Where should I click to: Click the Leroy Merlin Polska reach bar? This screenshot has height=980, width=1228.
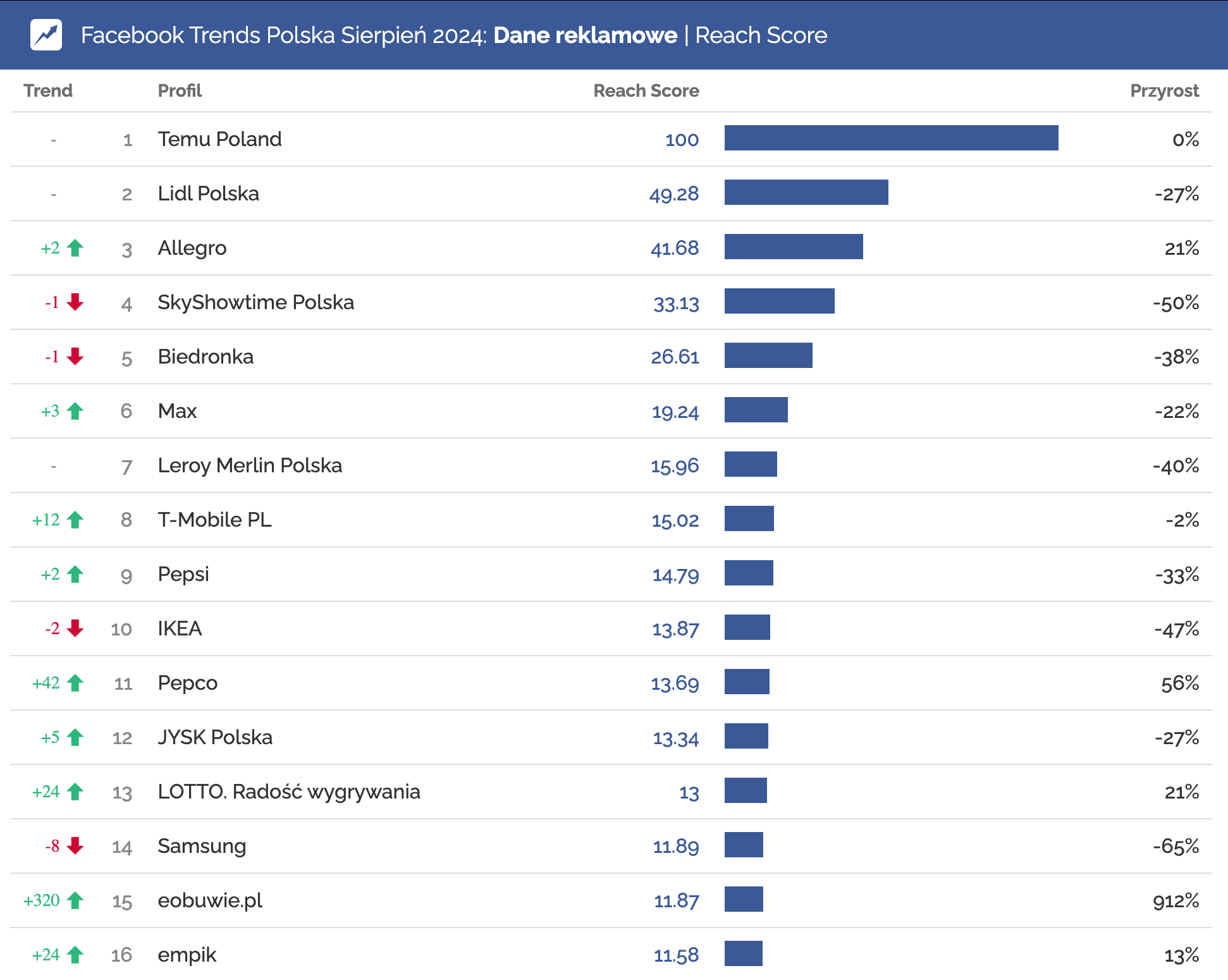tap(751, 464)
